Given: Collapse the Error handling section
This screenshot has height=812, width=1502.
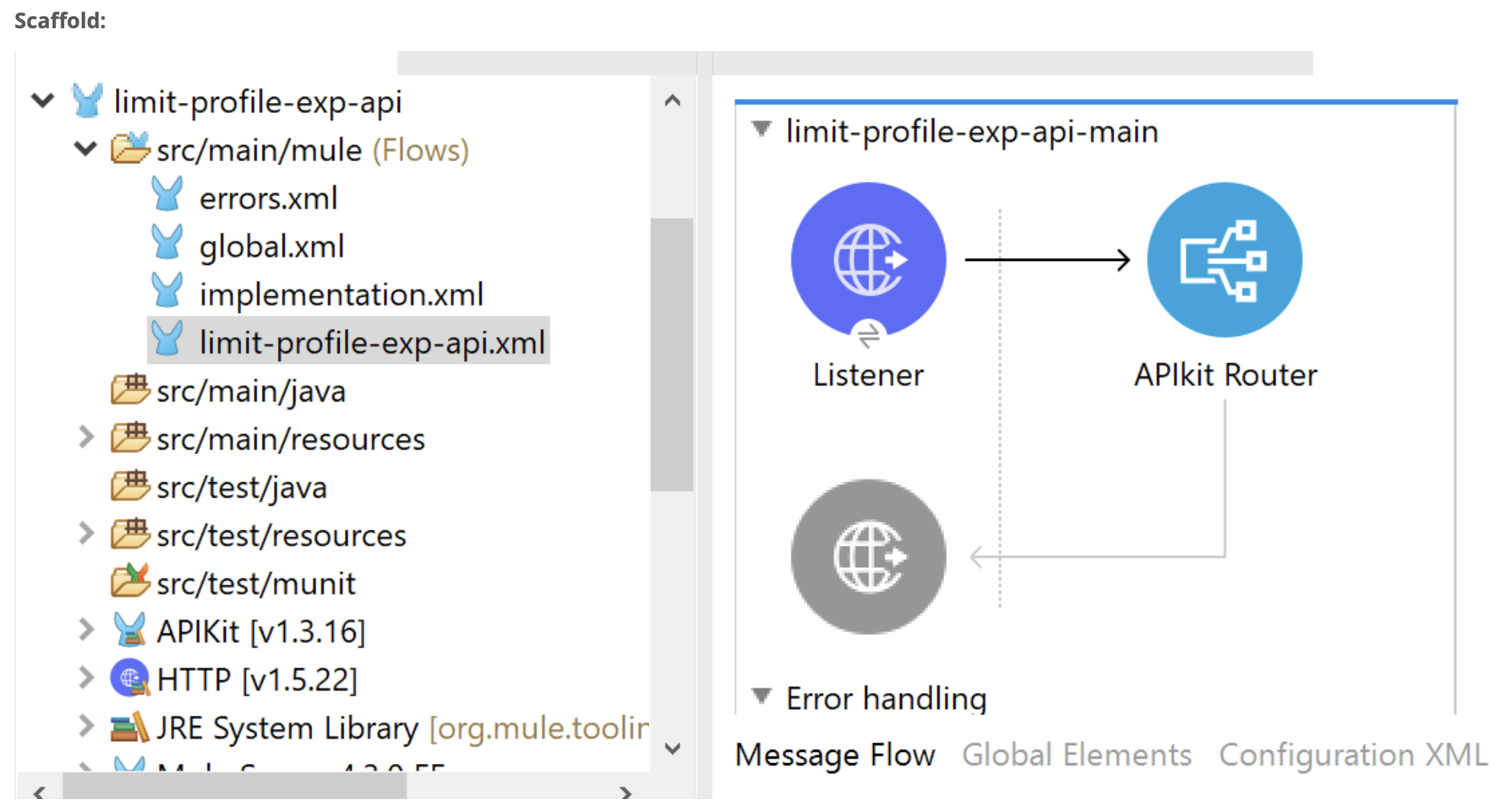Looking at the screenshot, I should [761, 696].
